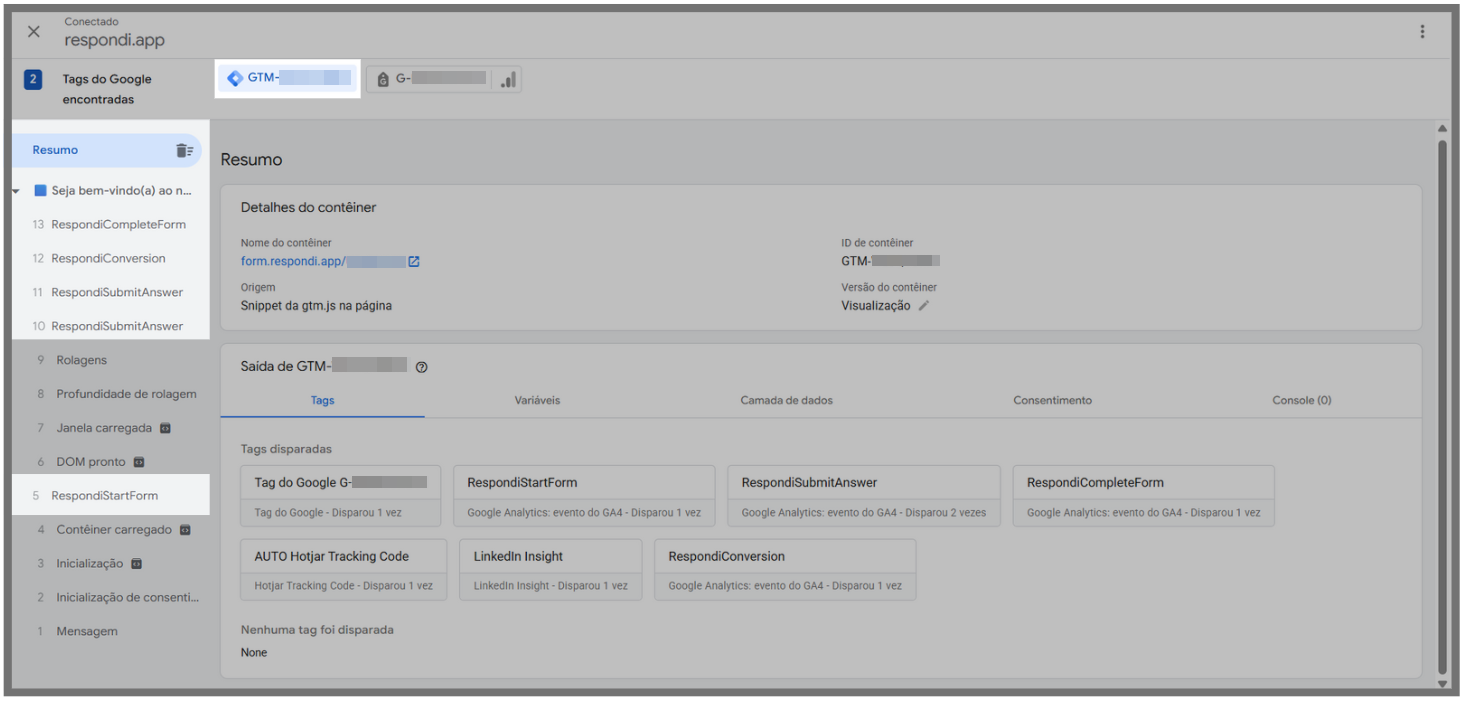The width and height of the screenshot is (1464, 702).
Task: Click the Detalhes do contêiner heading
Action: 308,207
